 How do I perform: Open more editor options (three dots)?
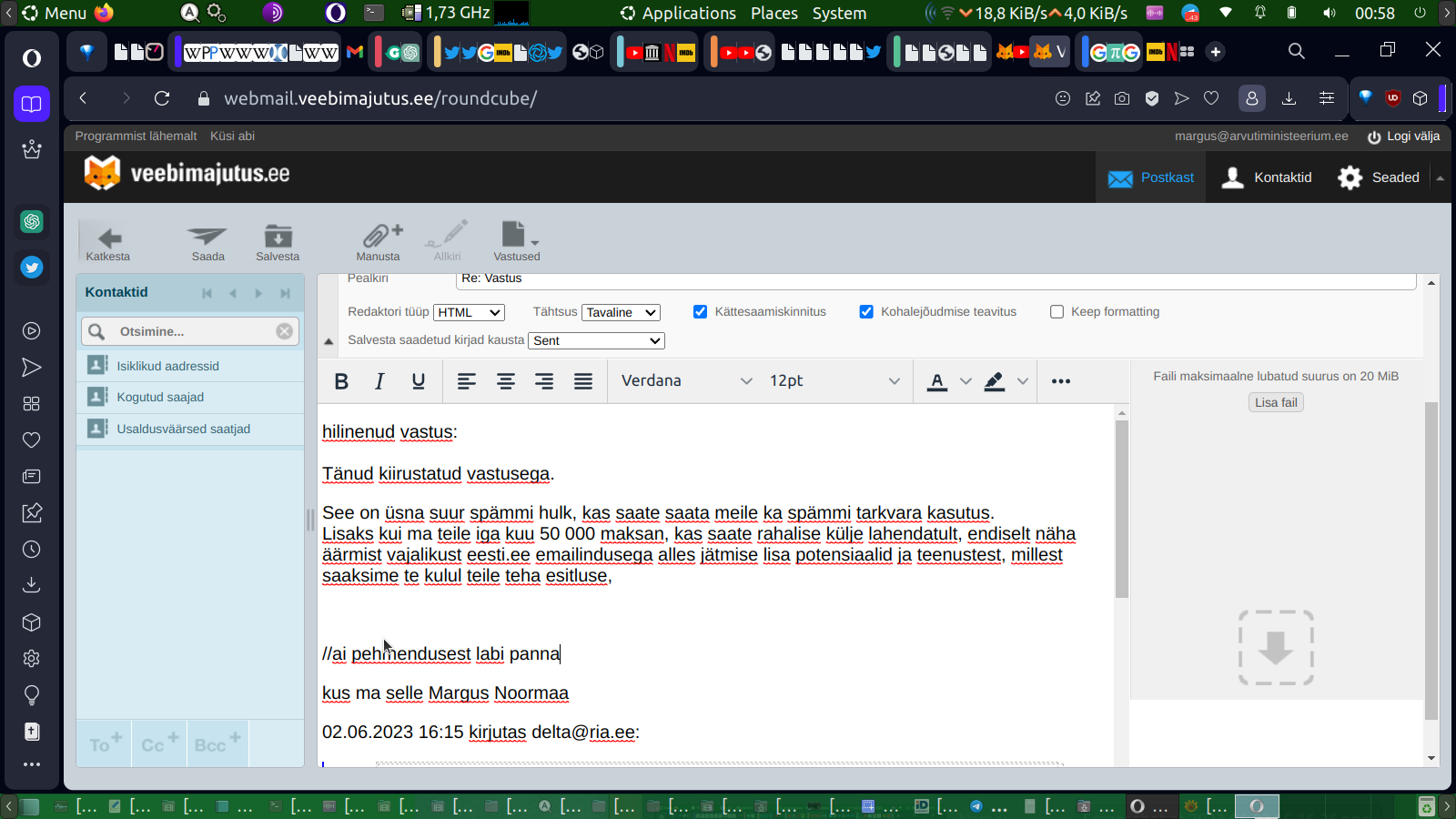coord(1060,381)
